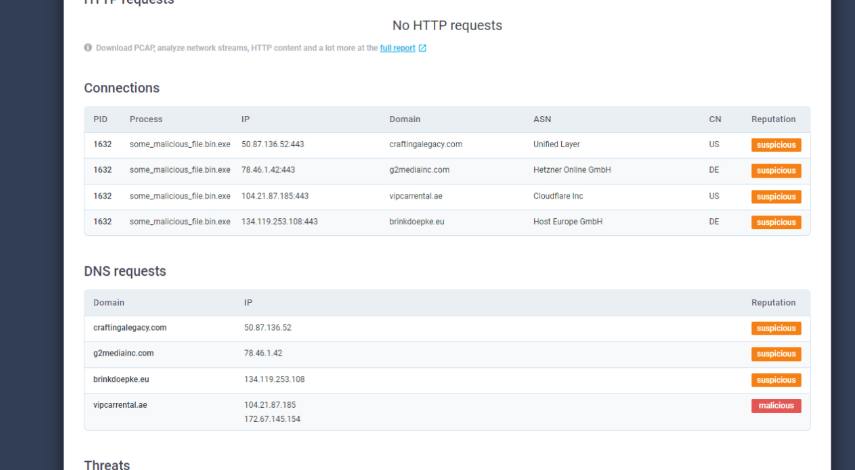Click g2mediainc.com in DNS requests

(124, 353)
